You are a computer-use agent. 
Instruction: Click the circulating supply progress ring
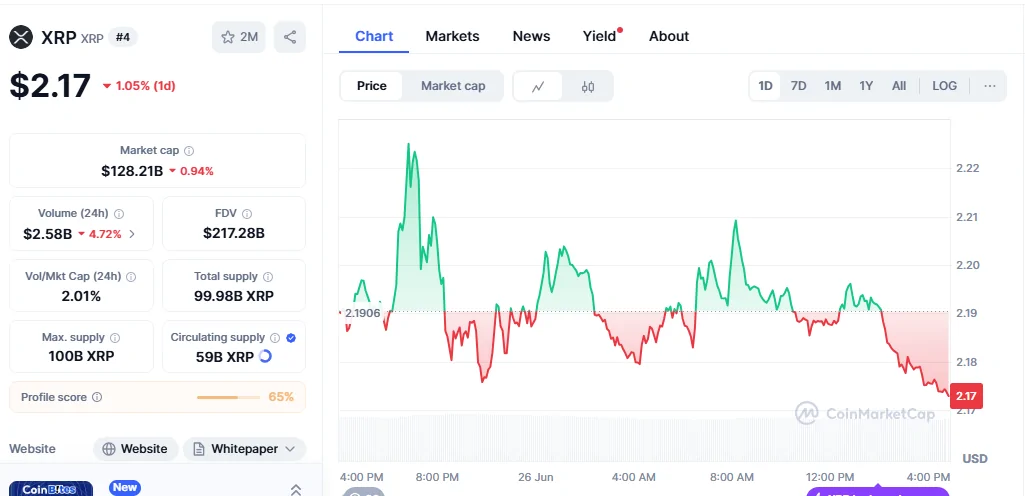pos(265,357)
